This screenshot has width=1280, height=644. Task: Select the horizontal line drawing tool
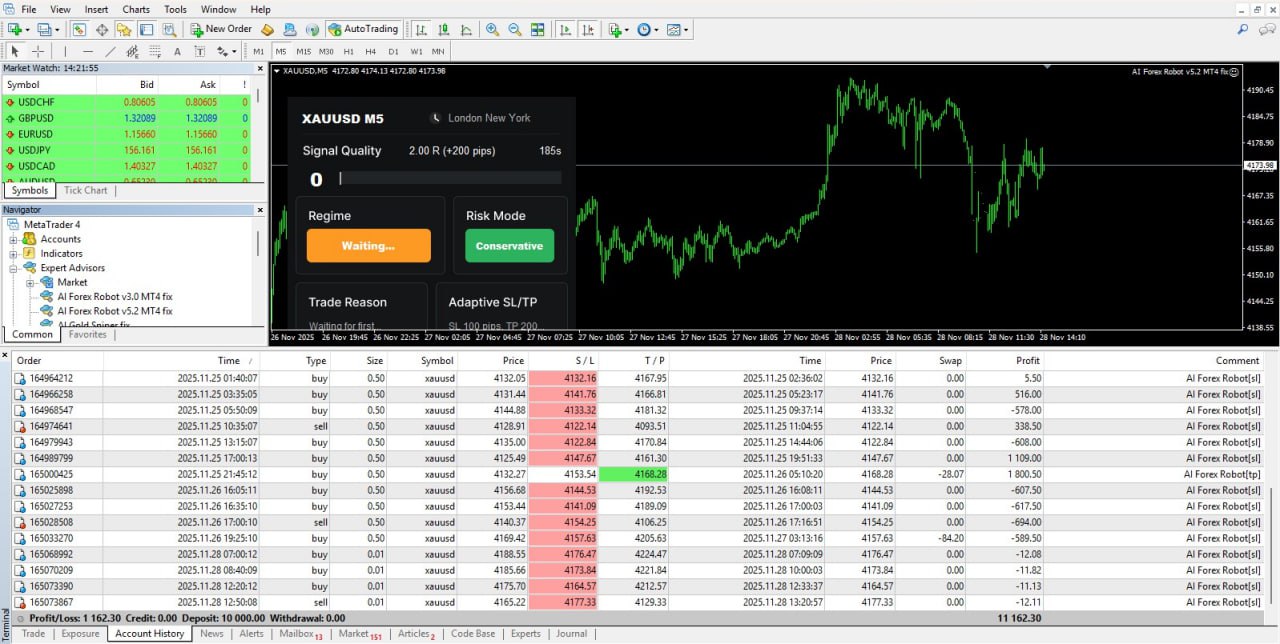(86, 50)
